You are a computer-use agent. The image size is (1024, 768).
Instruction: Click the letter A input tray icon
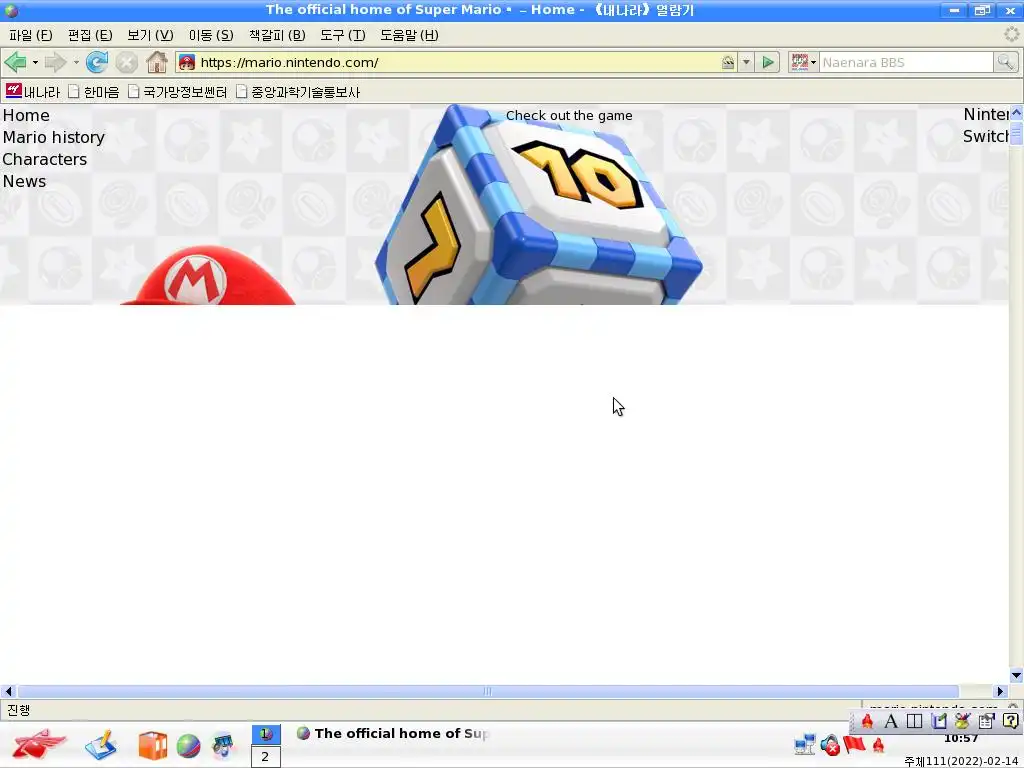[x=891, y=721]
